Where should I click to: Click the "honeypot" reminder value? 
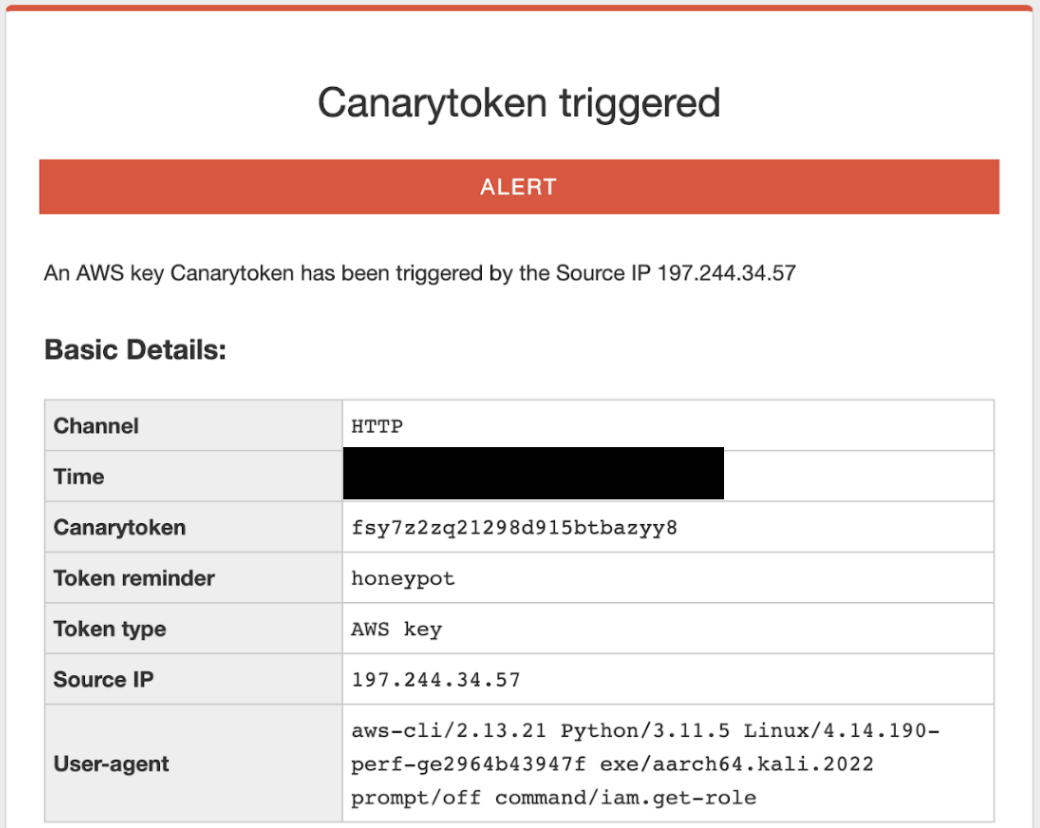tap(403, 579)
